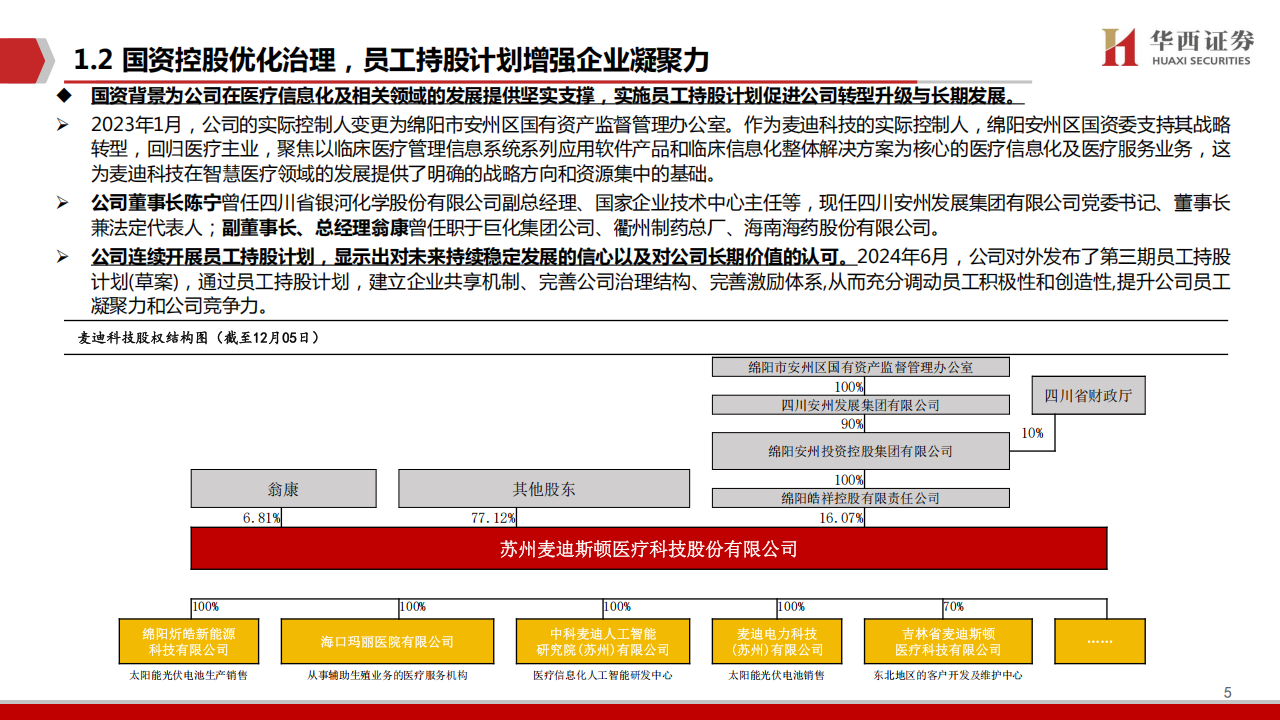1280x720 pixels.
Task: Select the bold heading line 国资背景为公司
Action: (557, 97)
